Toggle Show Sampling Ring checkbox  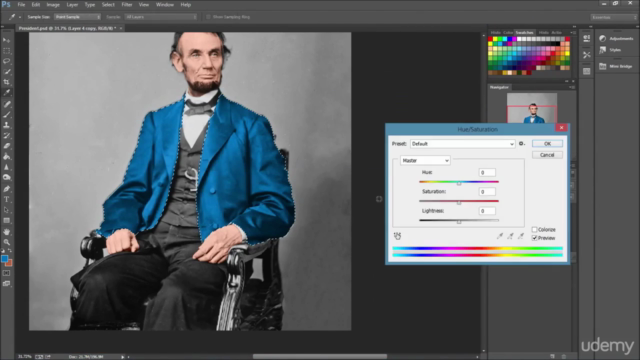pos(208,17)
